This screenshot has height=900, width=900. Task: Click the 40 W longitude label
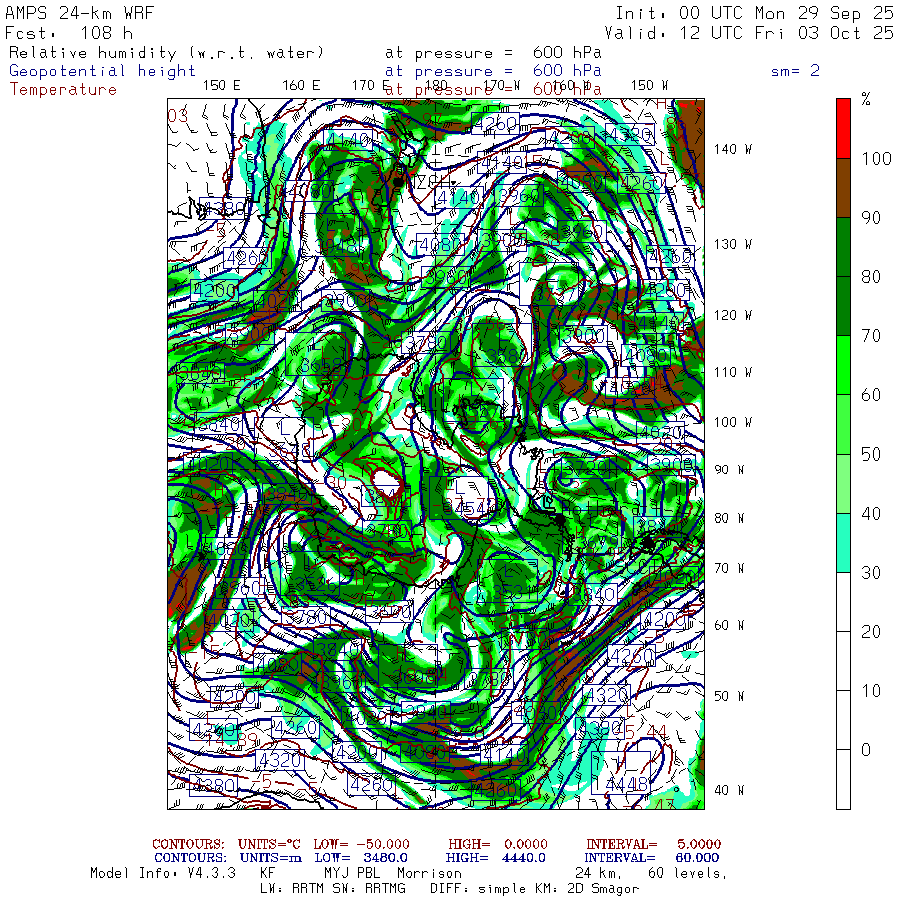tap(733, 790)
